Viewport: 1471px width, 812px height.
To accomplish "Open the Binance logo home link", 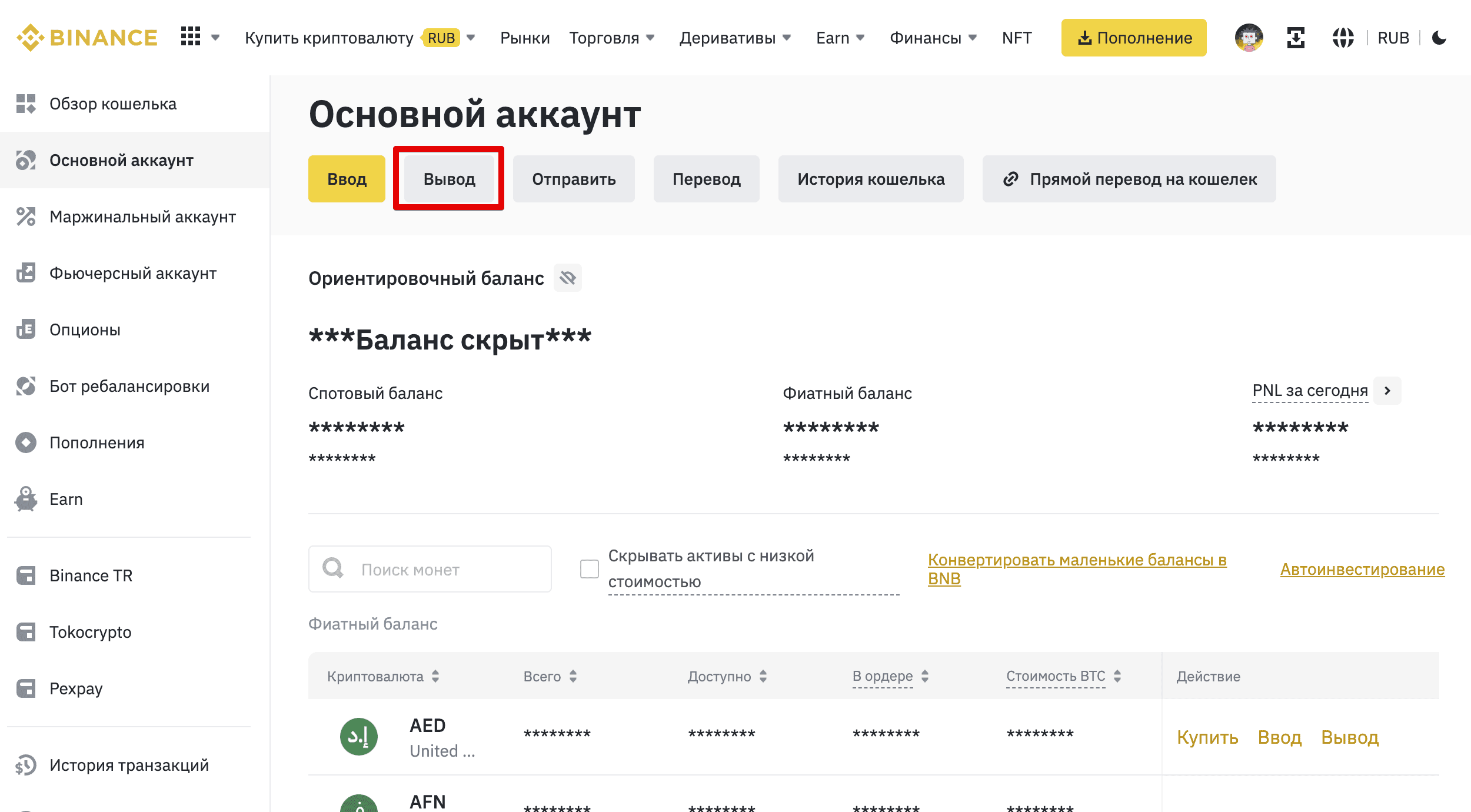I will (87, 38).
